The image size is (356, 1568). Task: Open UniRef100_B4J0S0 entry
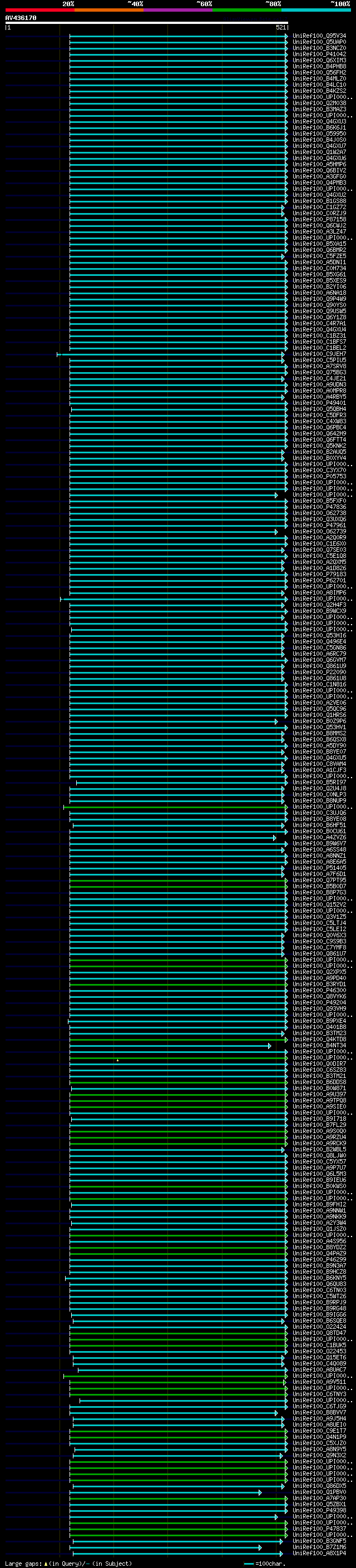tap(319, 140)
